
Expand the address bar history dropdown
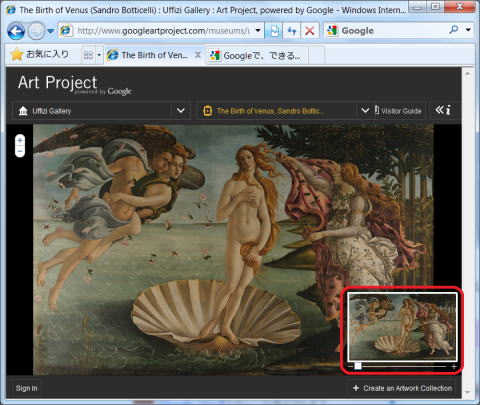pyautogui.click(x=258, y=31)
